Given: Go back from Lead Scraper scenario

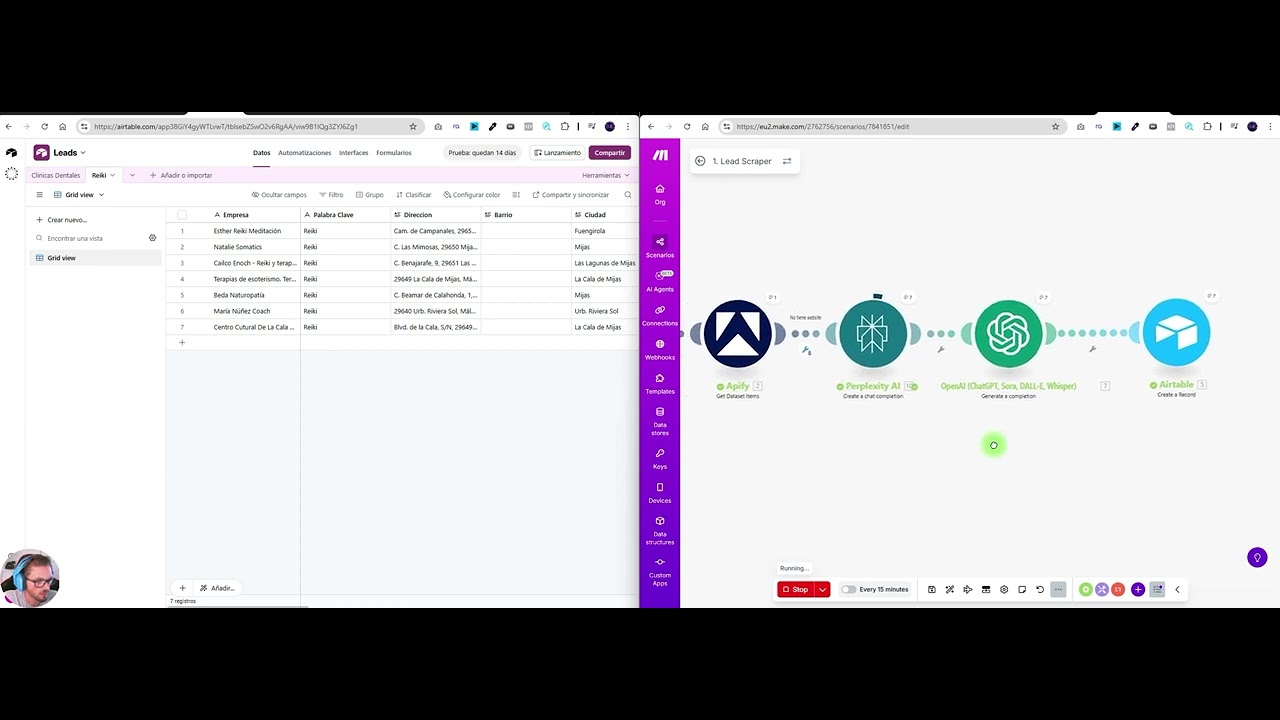Looking at the screenshot, I should 700,161.
